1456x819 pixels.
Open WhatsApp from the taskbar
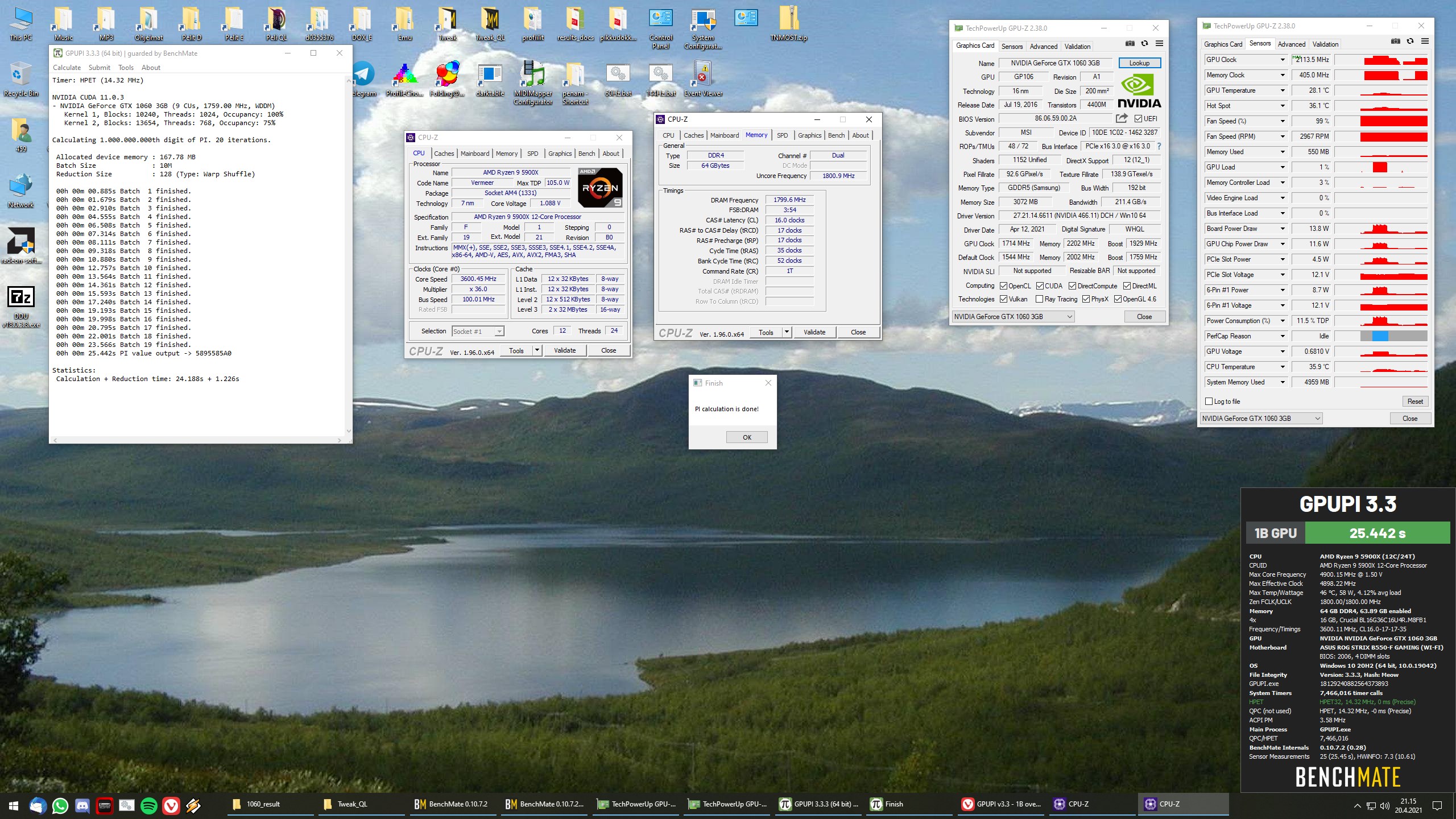coord(60,805)
